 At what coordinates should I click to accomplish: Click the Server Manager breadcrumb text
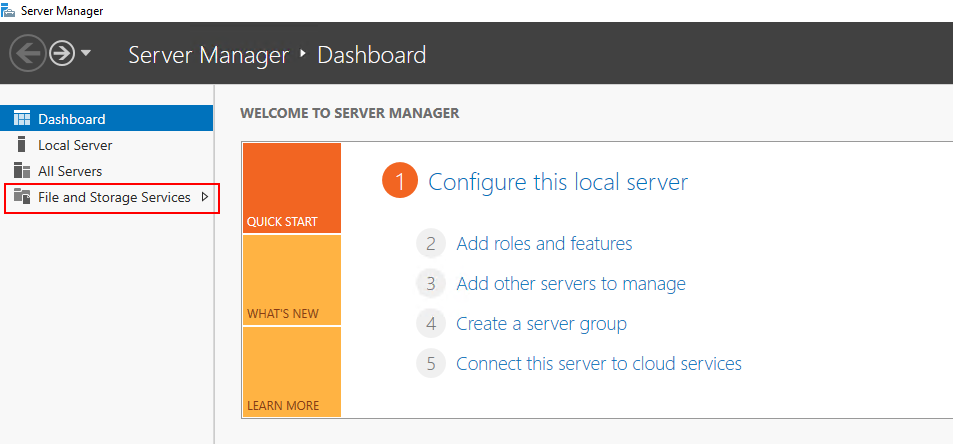208,55
